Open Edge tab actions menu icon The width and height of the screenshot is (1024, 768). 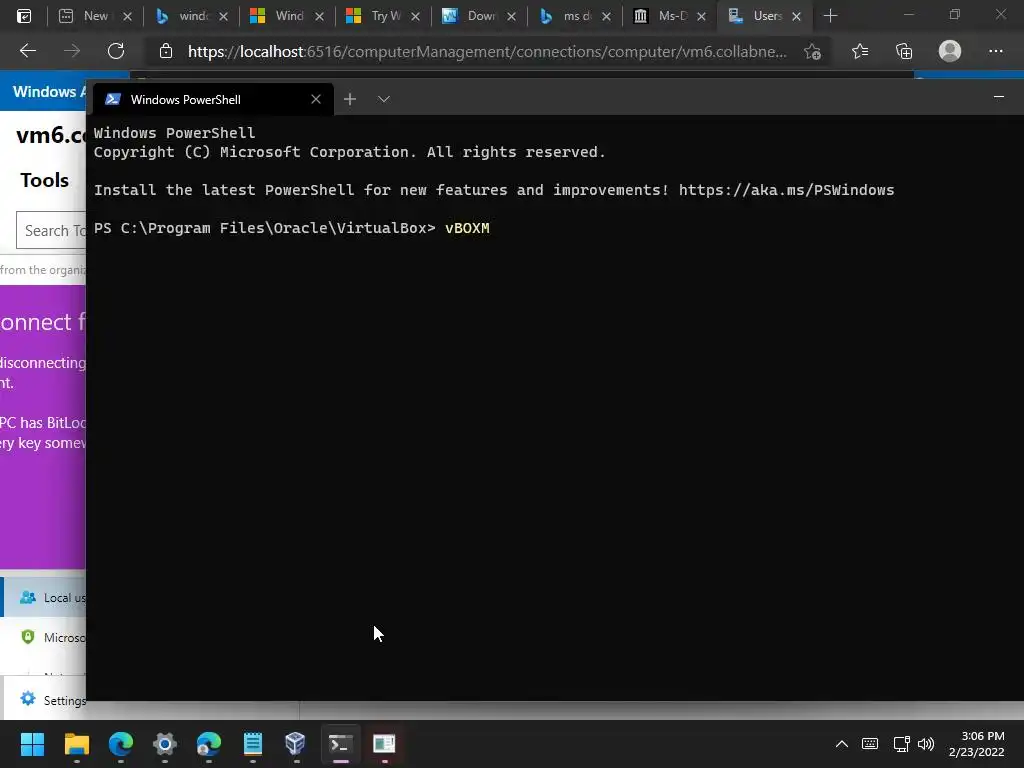click(24, 16)
